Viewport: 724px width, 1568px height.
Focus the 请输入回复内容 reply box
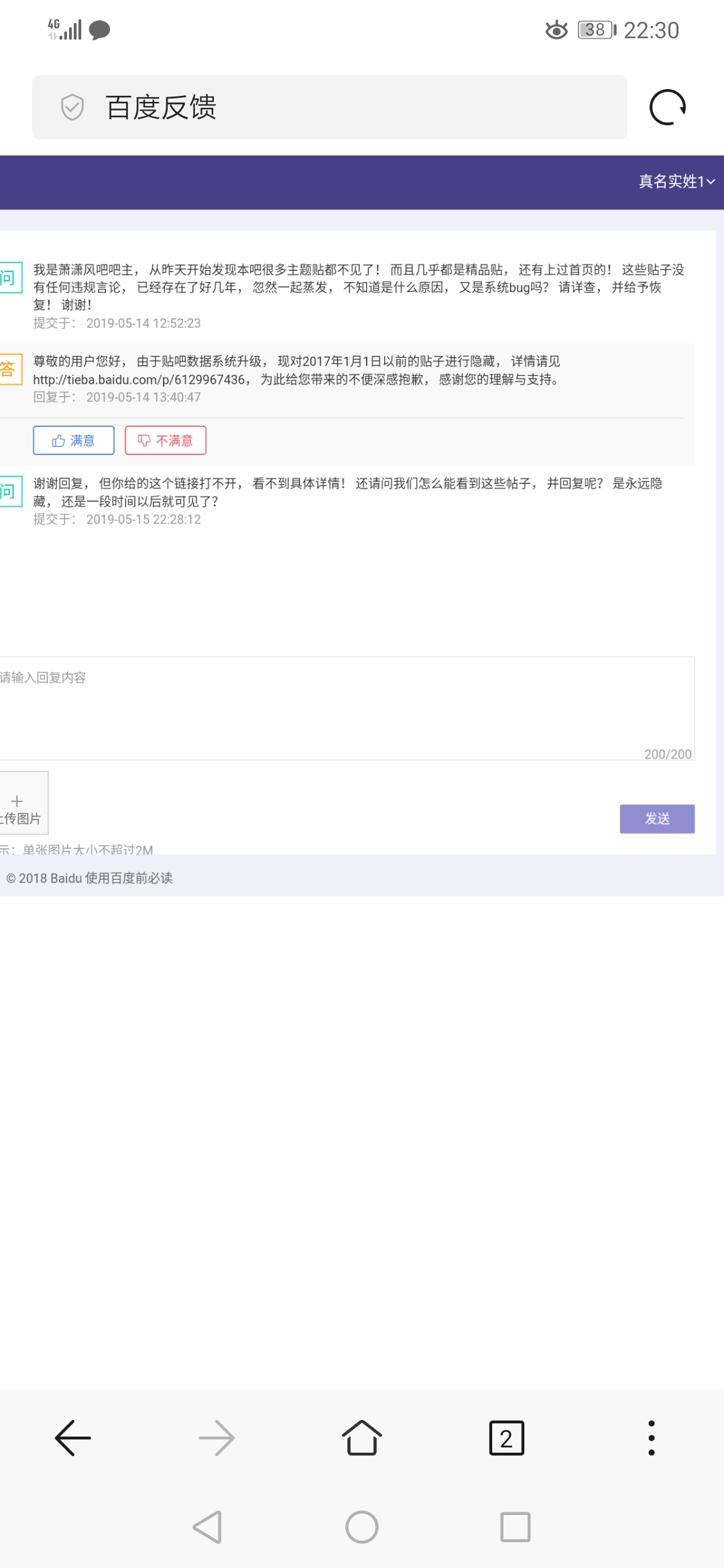click(x=347, y=708)
